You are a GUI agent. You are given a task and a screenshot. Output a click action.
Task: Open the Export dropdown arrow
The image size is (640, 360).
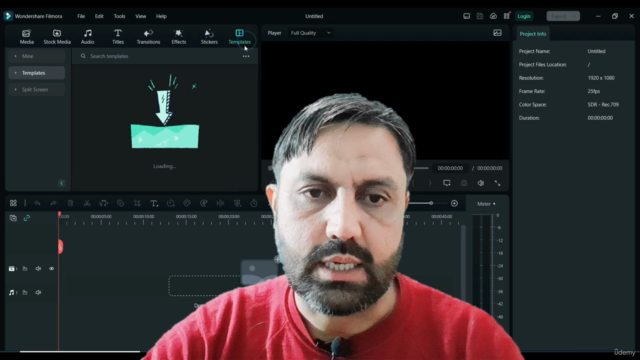575,16
